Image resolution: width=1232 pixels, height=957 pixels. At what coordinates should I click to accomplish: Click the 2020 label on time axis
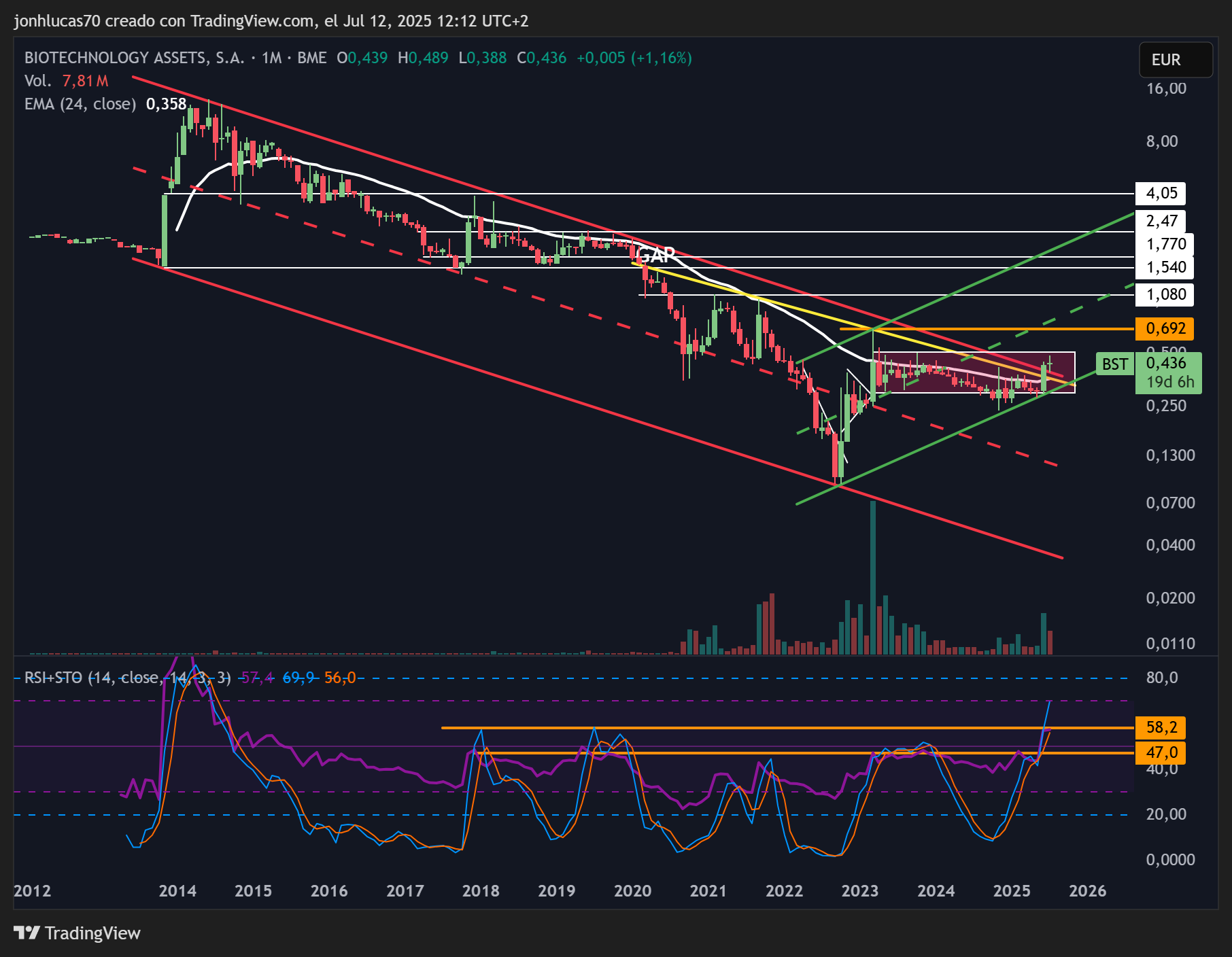click(632, 891)
